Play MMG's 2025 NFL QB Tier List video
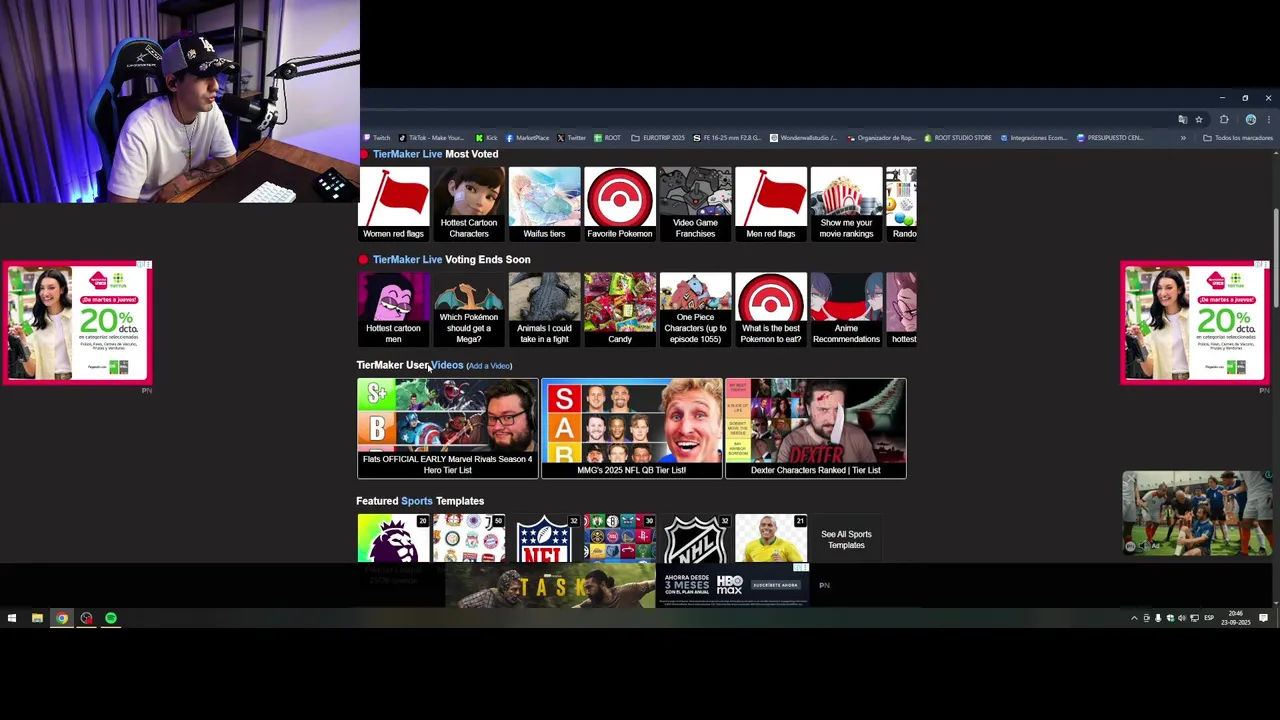 (x=631, y=428)
